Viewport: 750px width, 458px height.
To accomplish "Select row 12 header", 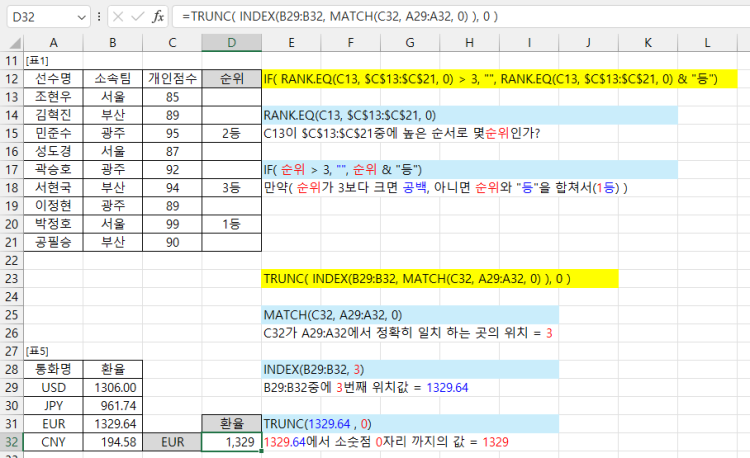I will tap(12, 79).
